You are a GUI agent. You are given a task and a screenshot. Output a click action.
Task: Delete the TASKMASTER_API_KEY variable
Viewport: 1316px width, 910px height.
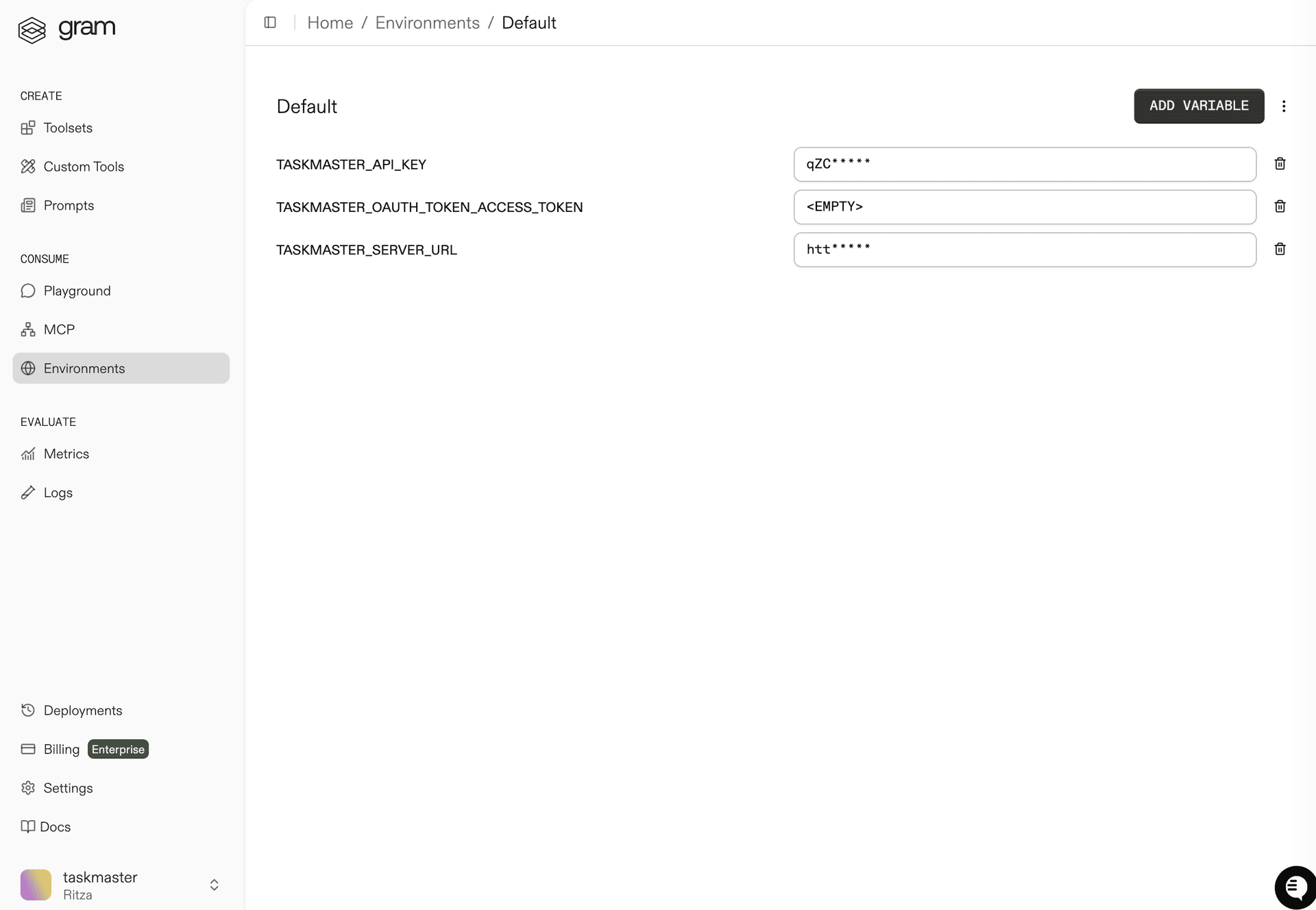tap(1280, 164)
